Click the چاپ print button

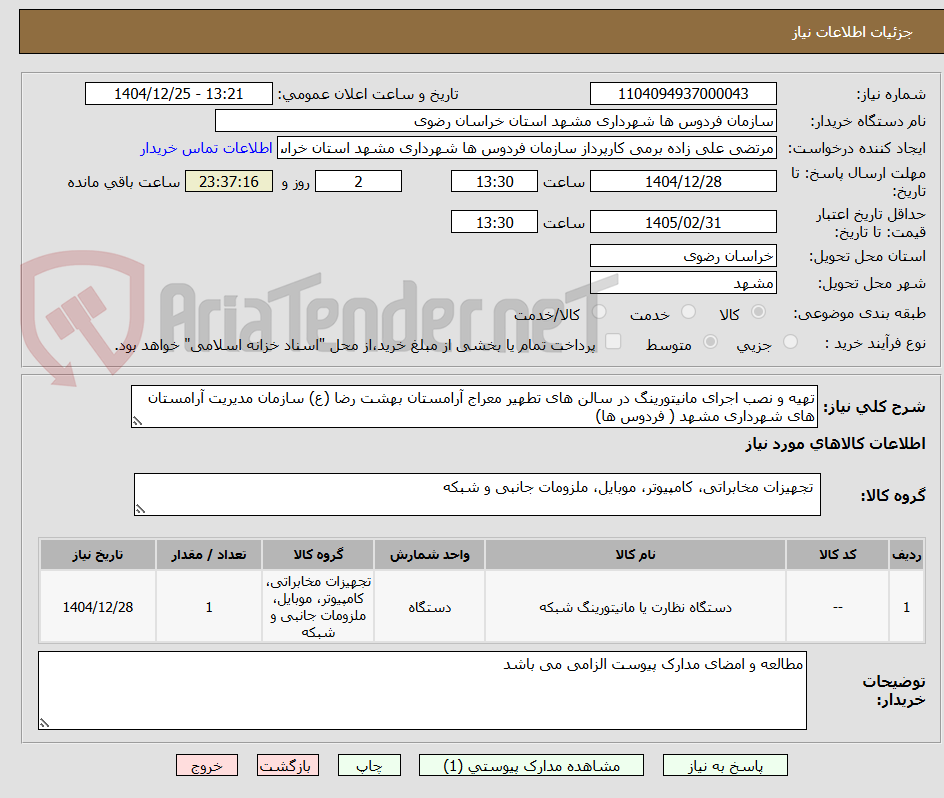pyautogui.click(x=369, y=765)
